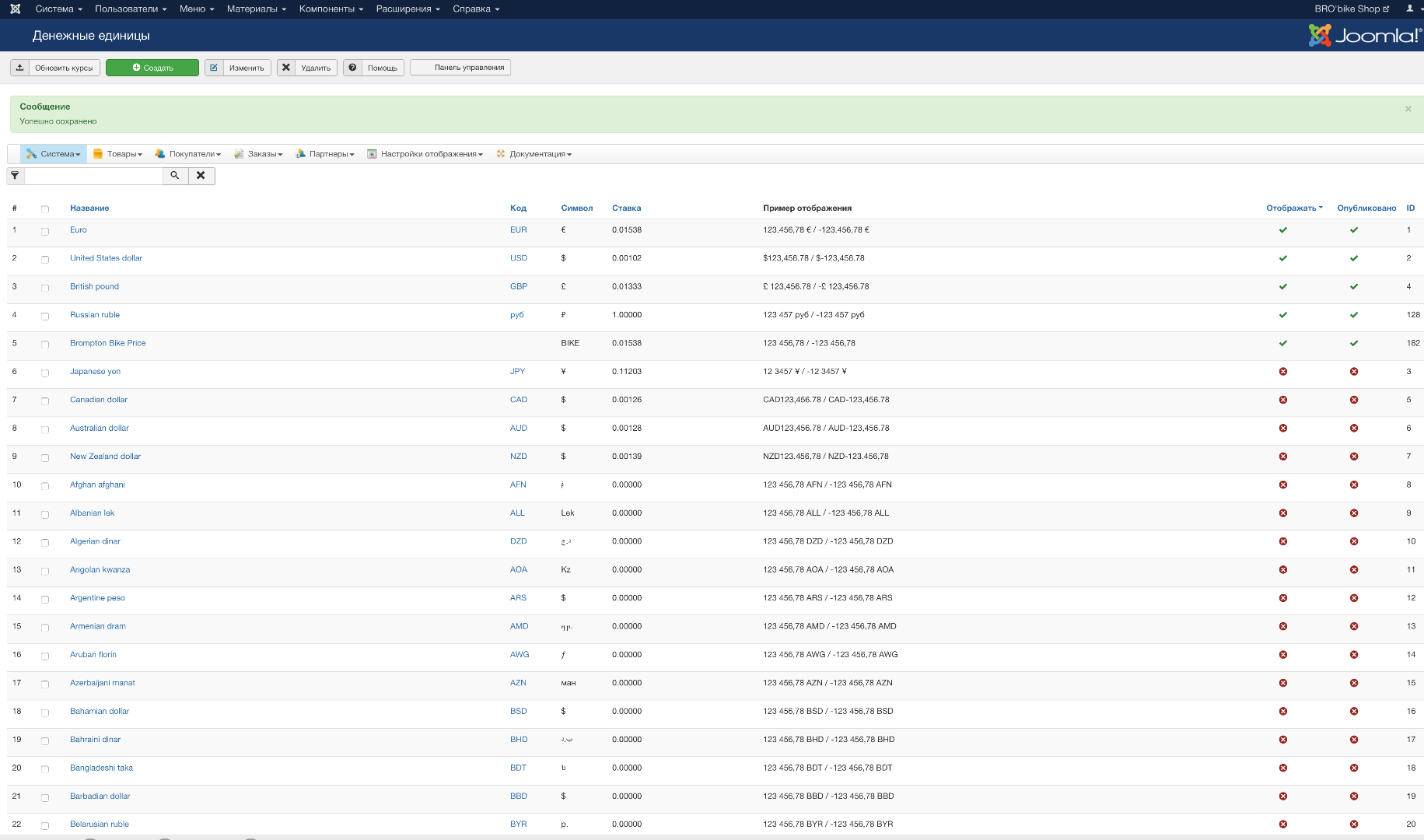Enable display for the Japanese yen row
This screenshot has width=1424, height=840.
pyautogui.click(x=1283, y=372)
